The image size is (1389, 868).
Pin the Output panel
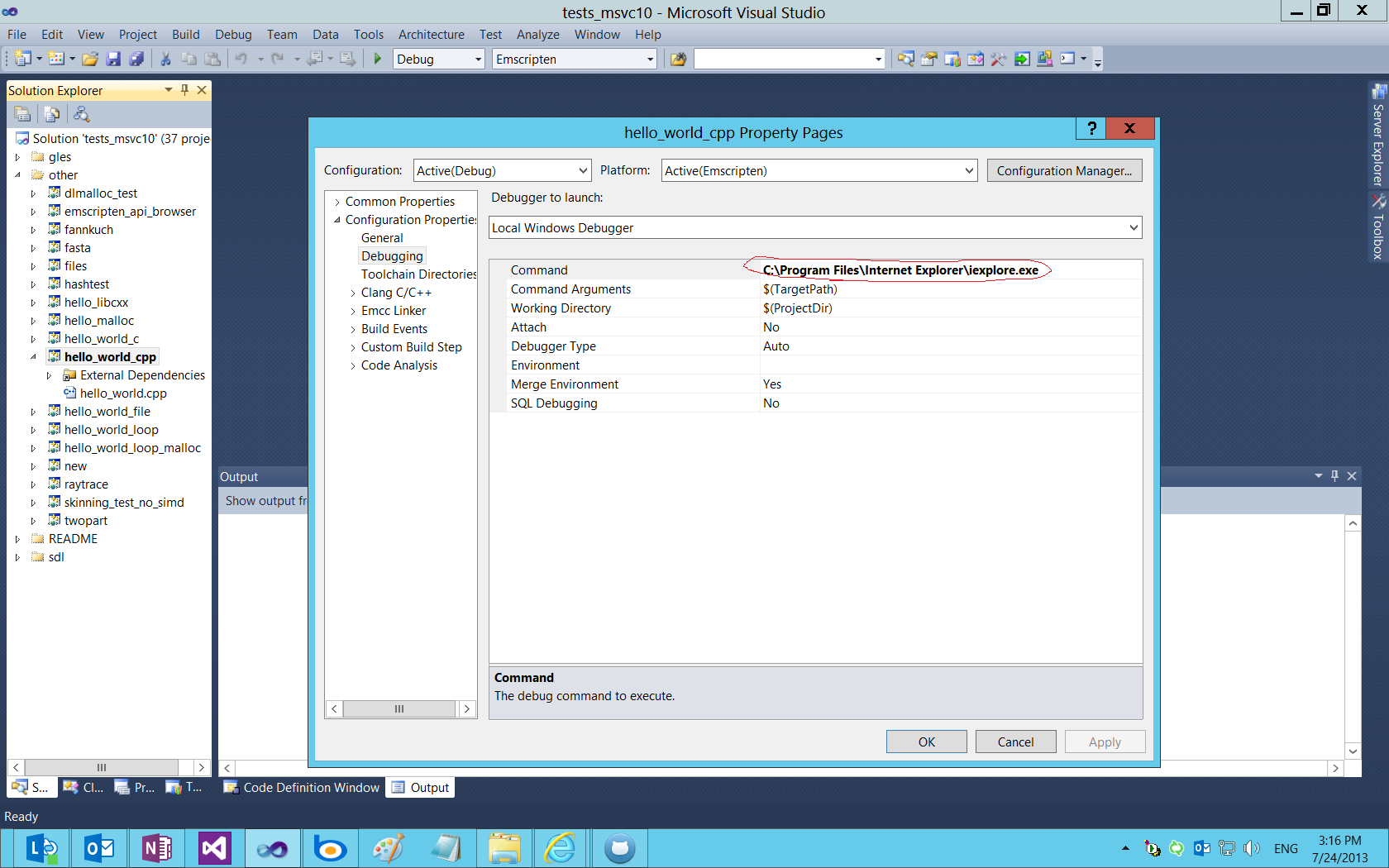[x=1334, y=476]
